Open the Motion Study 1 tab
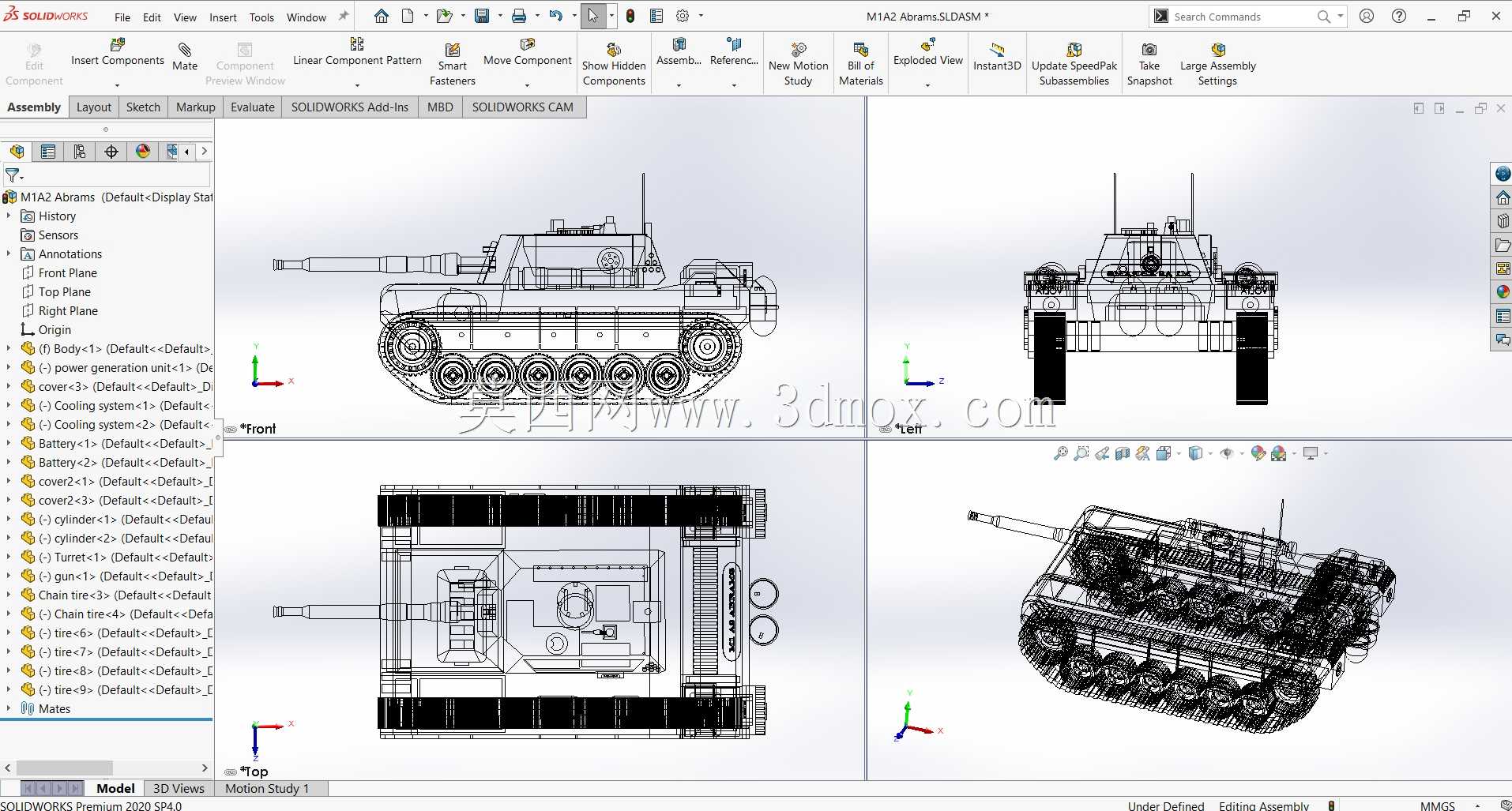1512x811 pixels. coord(267,788)
